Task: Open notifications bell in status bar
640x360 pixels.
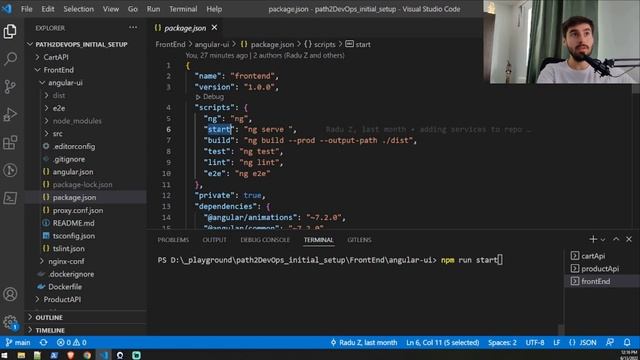Action: point(627,342)
